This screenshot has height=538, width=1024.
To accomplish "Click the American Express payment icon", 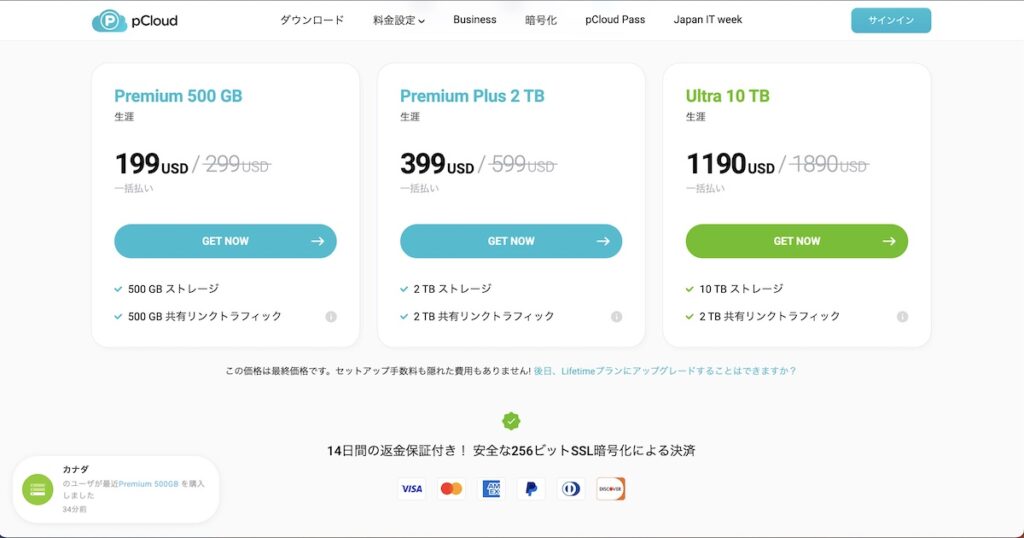I will (491, 488).
